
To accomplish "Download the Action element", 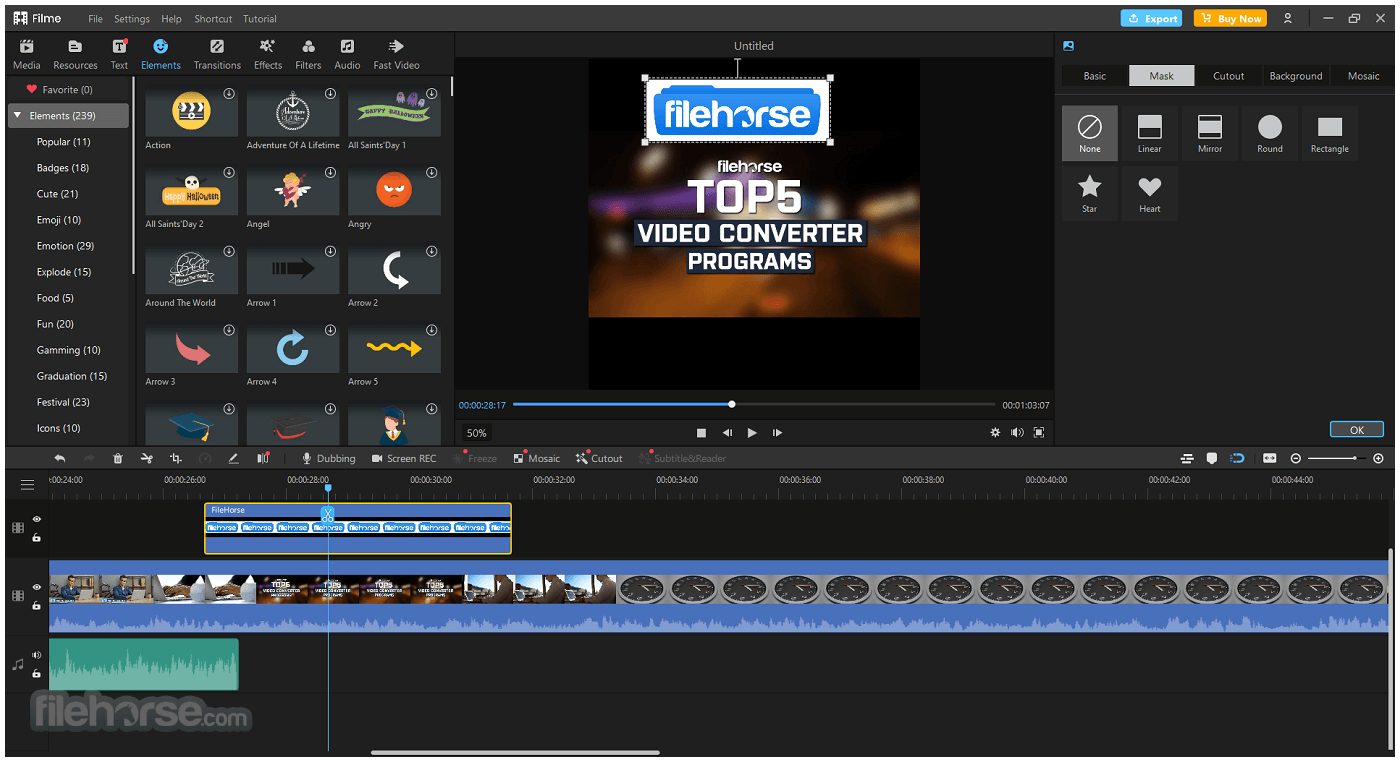I will pyautogui.click(x=229, y=94).
